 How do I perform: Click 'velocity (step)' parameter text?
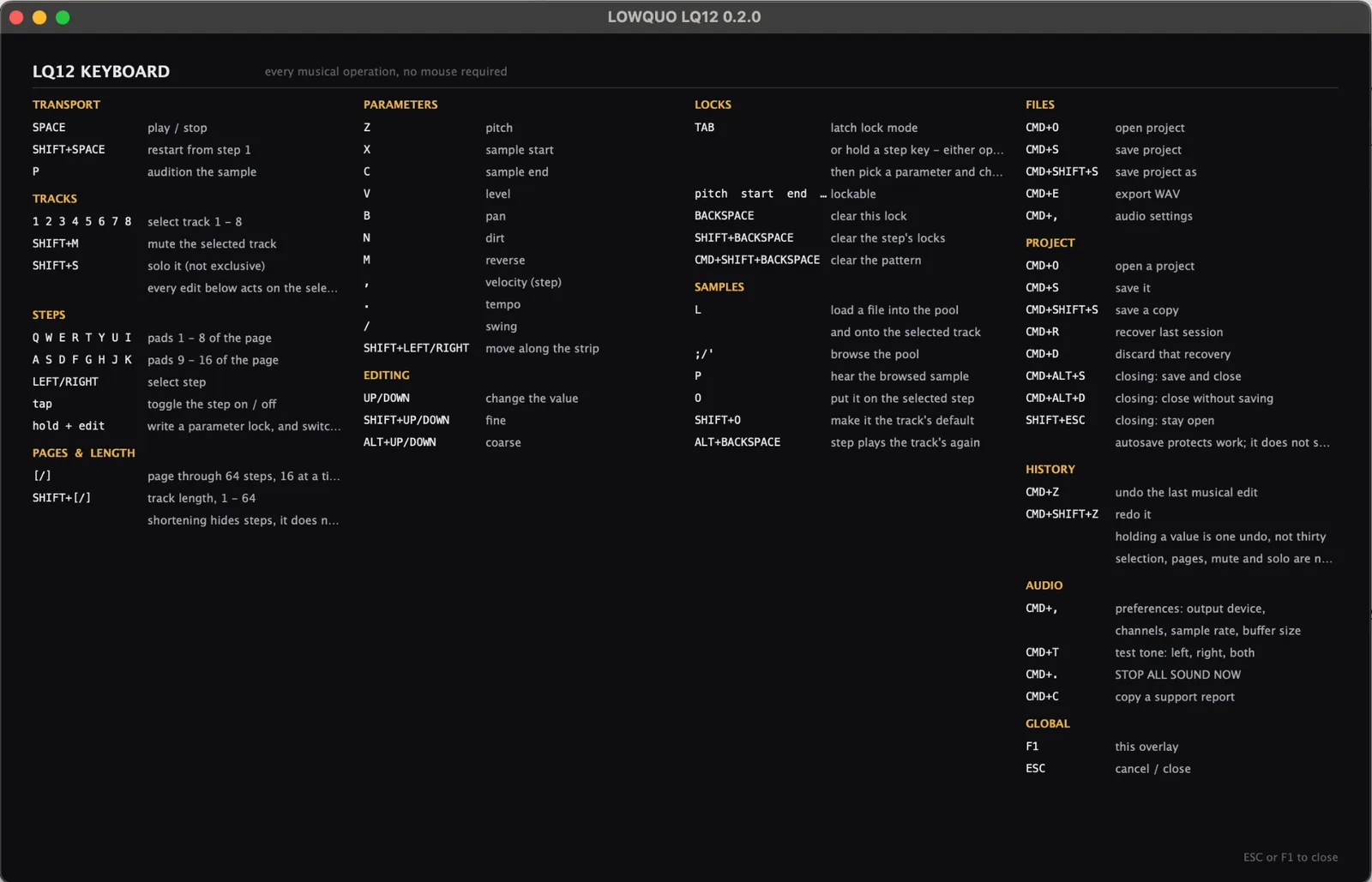[x=523, y=282]
